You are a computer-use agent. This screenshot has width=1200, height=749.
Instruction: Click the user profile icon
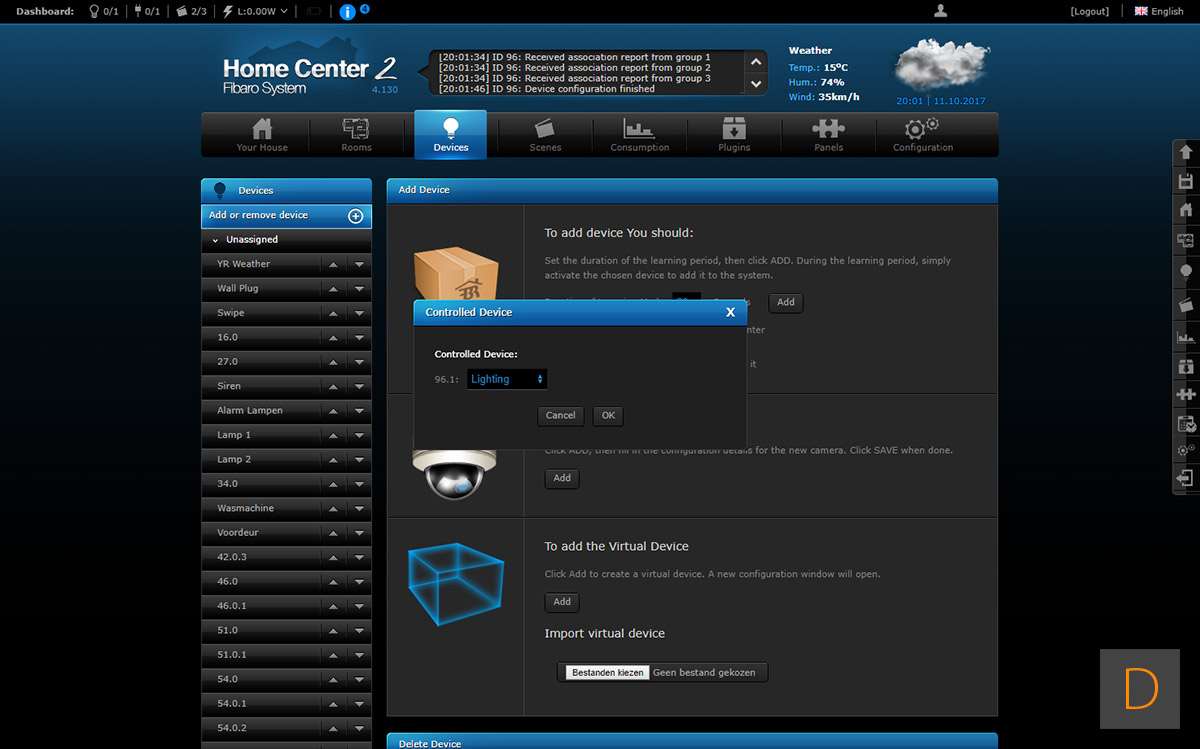tap(940, 11)
